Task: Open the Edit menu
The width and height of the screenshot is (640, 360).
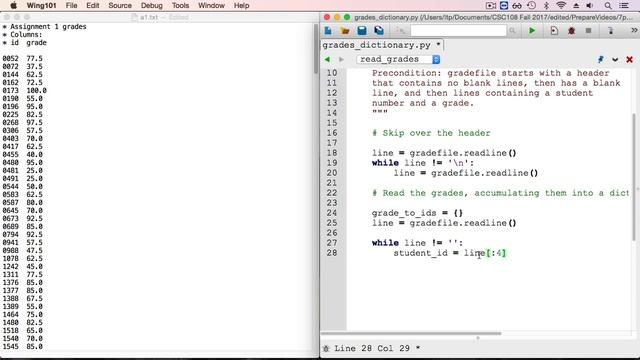Action: pos(93,5)
